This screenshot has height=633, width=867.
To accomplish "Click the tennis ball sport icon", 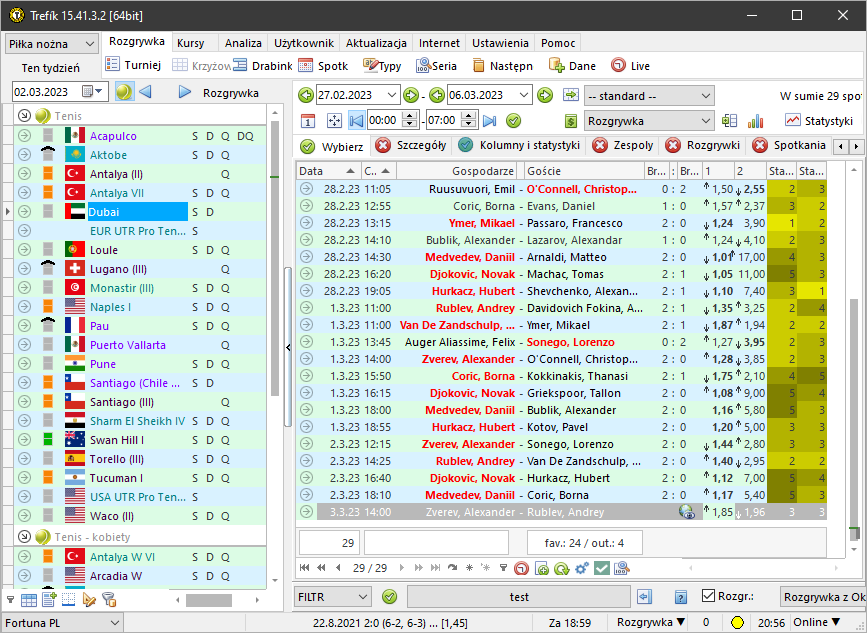I will point(123,92).
